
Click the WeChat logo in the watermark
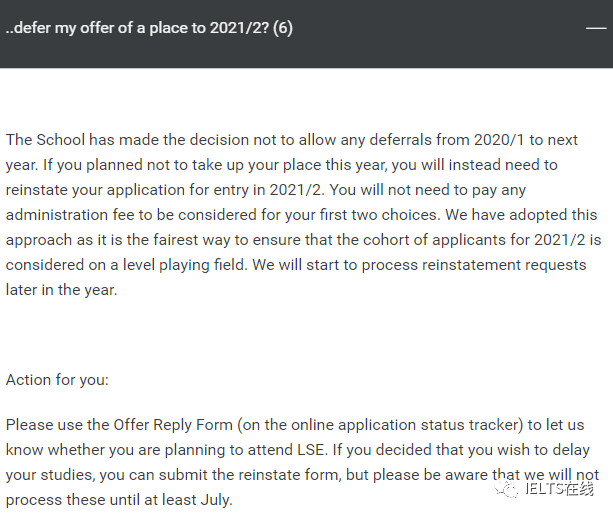[505, 488]
